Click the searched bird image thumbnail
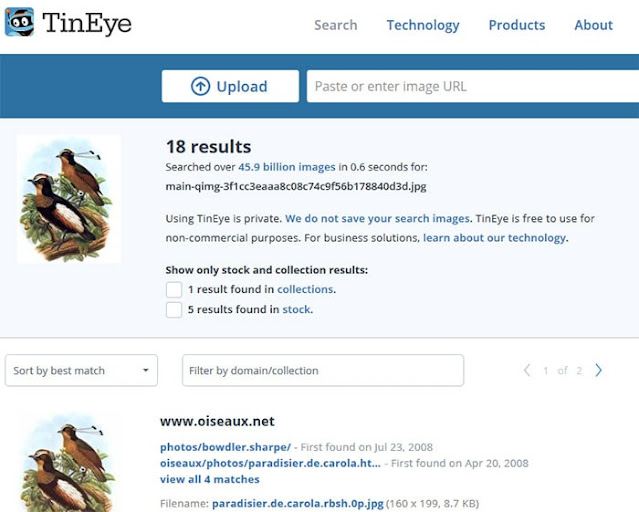 pos(69,199)
